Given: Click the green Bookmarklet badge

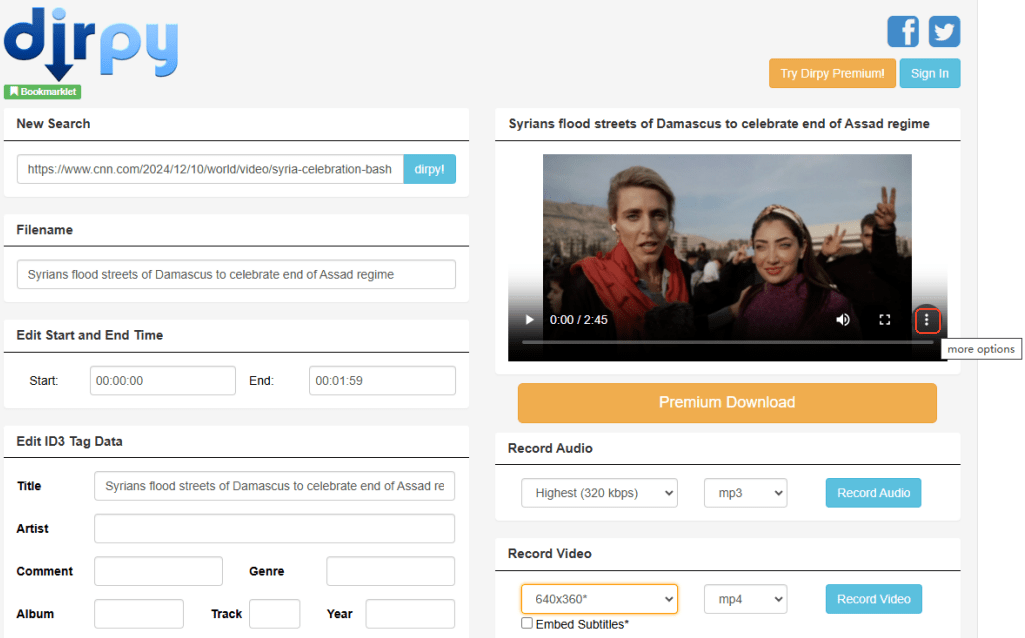Looking at the screenshot, I should (x=42, y=92).
